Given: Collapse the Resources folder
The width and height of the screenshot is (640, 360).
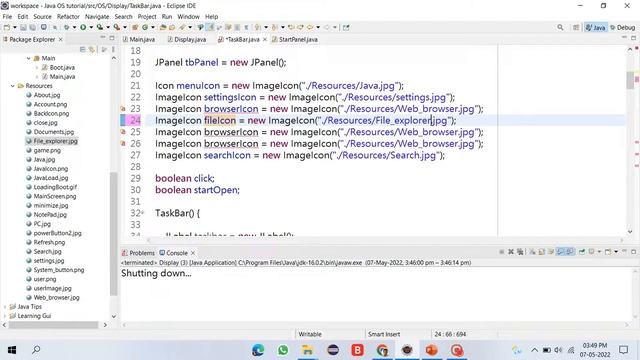Looking at the screenshot, I should click(12, 86).
